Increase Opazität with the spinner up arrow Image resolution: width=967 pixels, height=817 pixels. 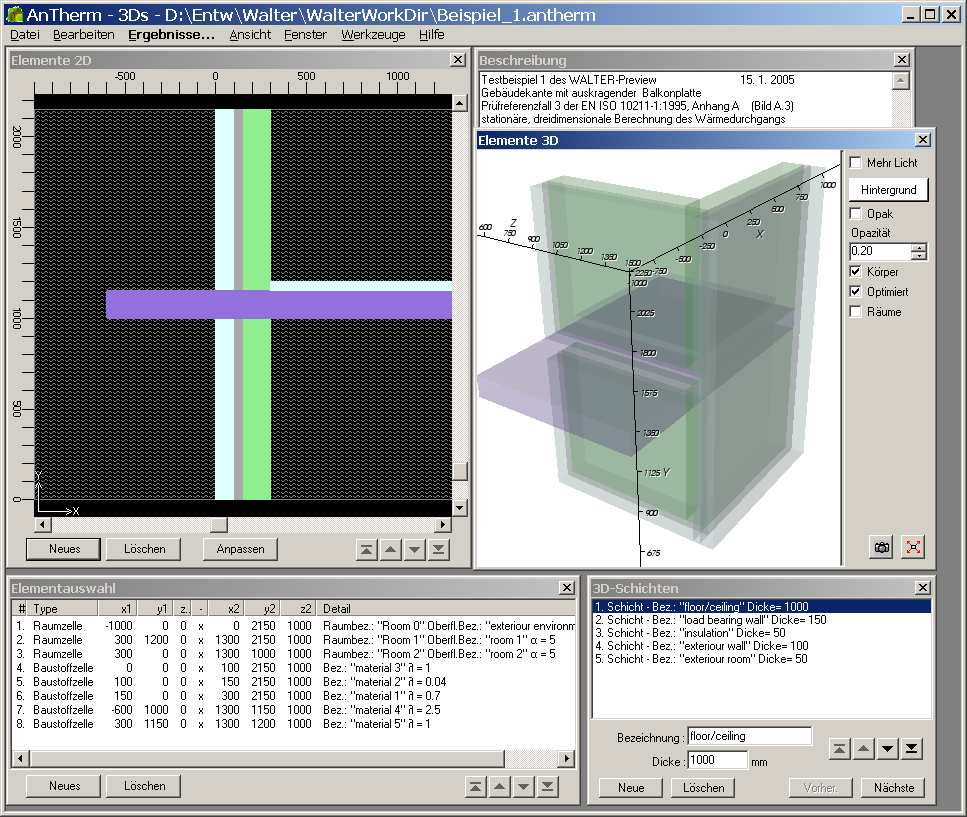919,247
